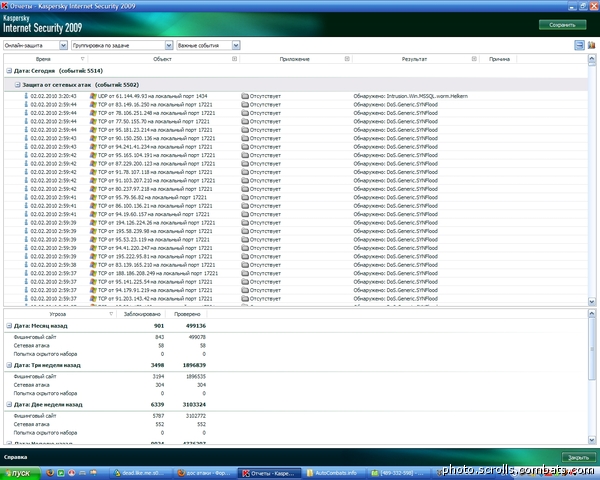Launch Firefox from quick launch bar
This screenshot has height=480, width=600.
pyautogui.click(x=50, y=473)
